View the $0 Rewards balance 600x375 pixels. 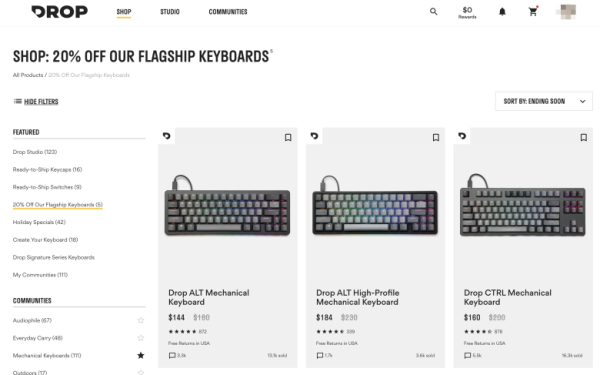point(467,12)
